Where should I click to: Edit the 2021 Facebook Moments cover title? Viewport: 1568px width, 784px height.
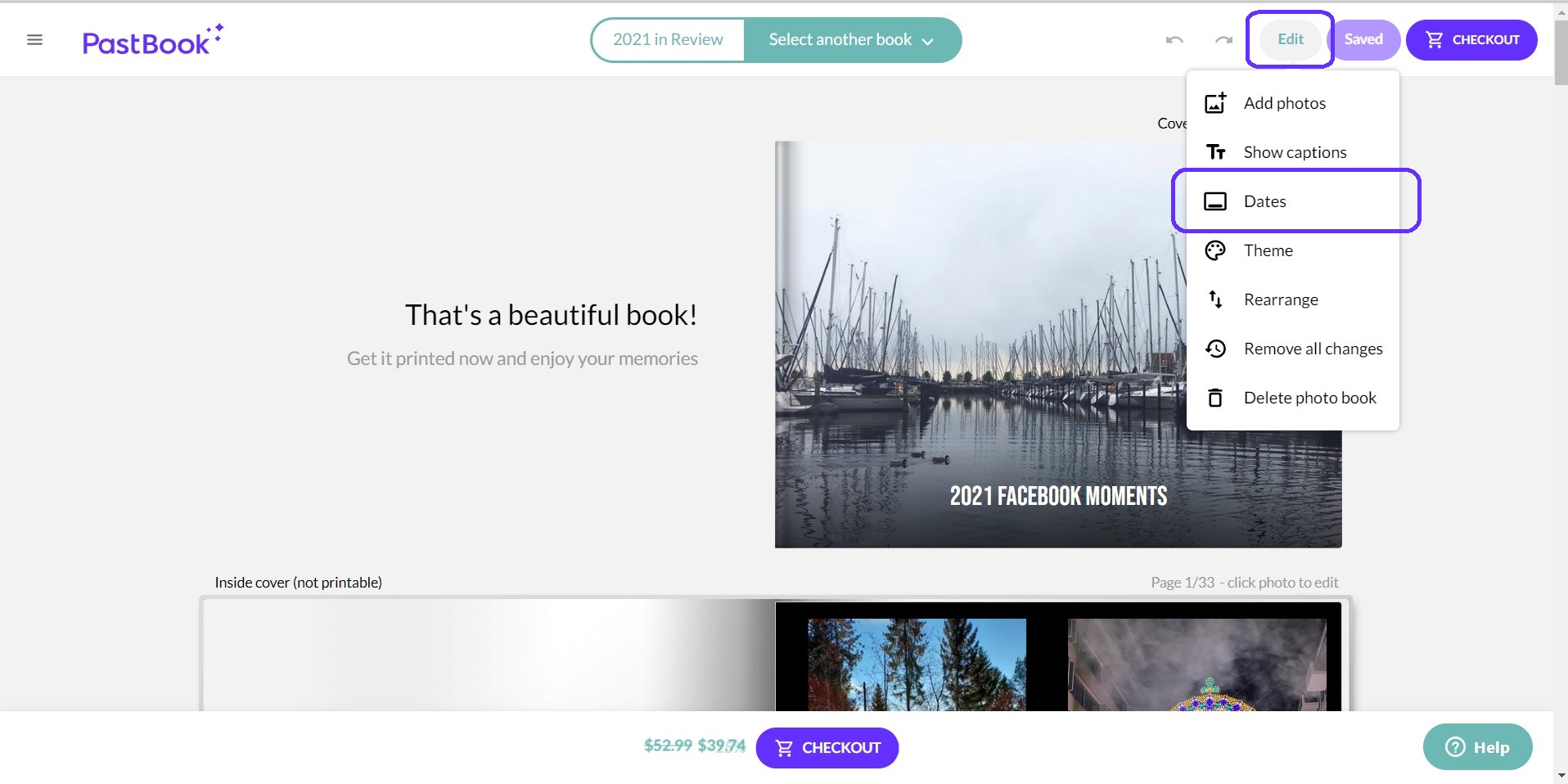tap(1058, 496)
